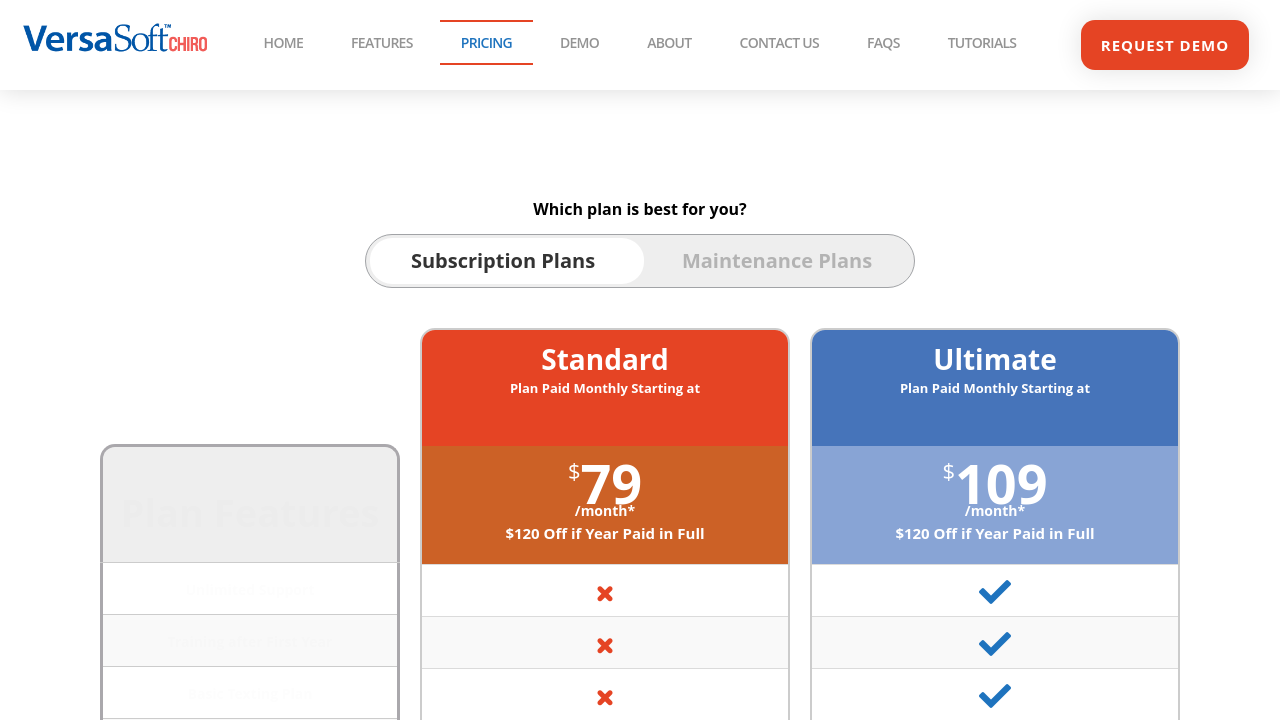Click the first blue checkmark under Ultimate
This screenshot has width=1280, height=720.
point(995,592)
